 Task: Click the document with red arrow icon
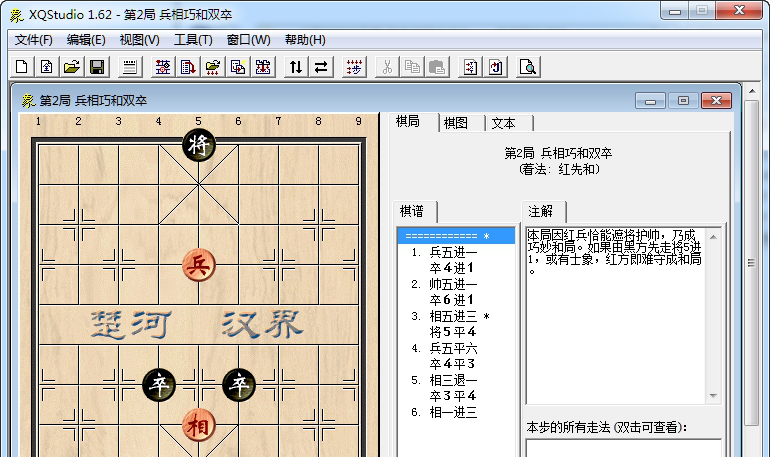coord(188,67)
